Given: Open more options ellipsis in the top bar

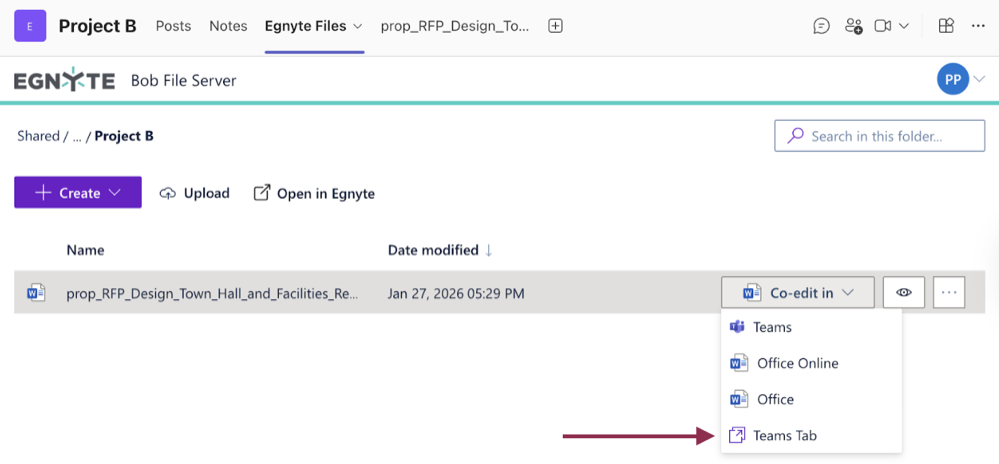Looking at the screenshot, I should [978, 26].
